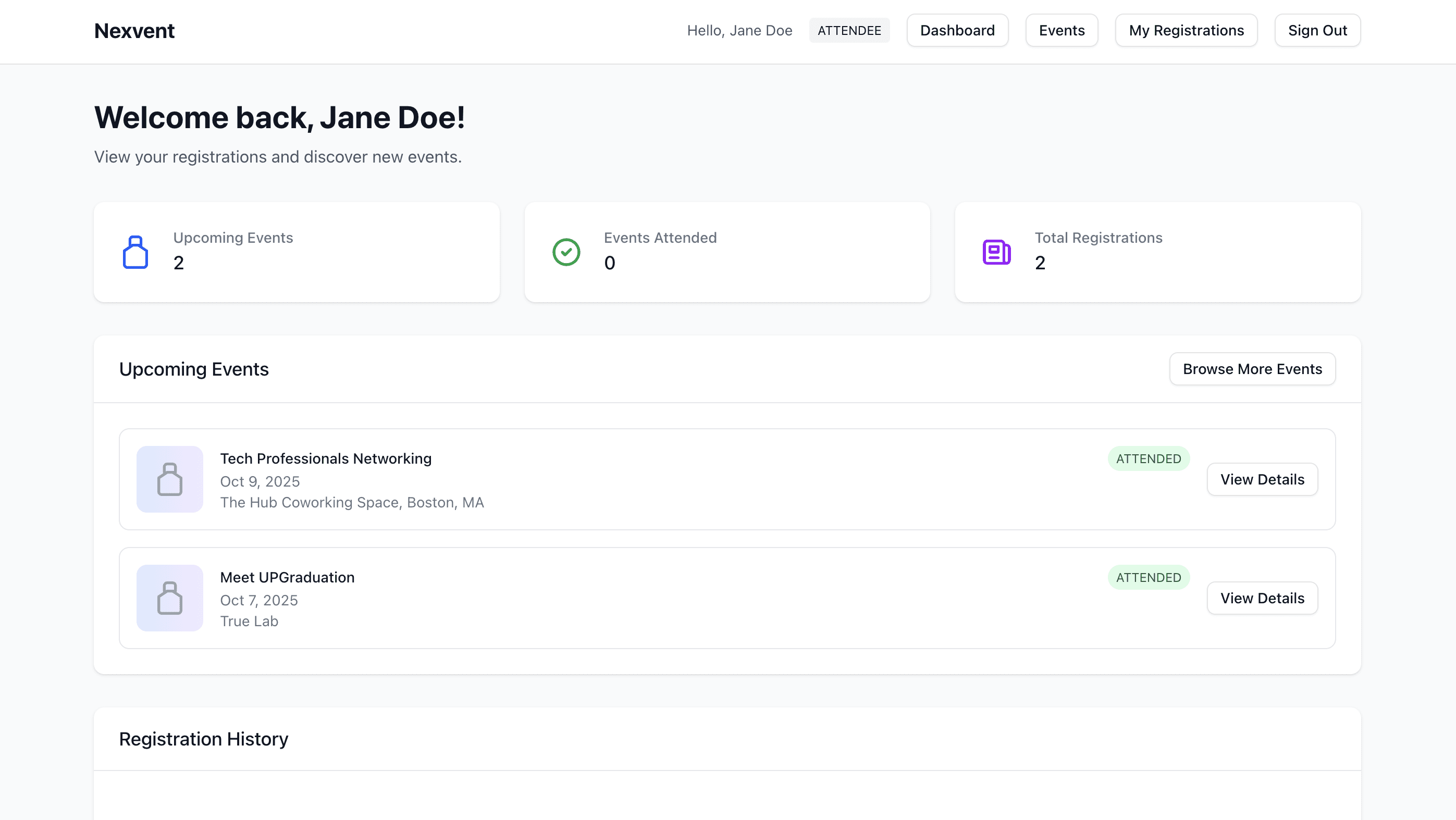Screen dimensions: 1456x820
Task: View details for Tech Professionals Networking
Action: pyautogui.click(x=1262, y=479)
